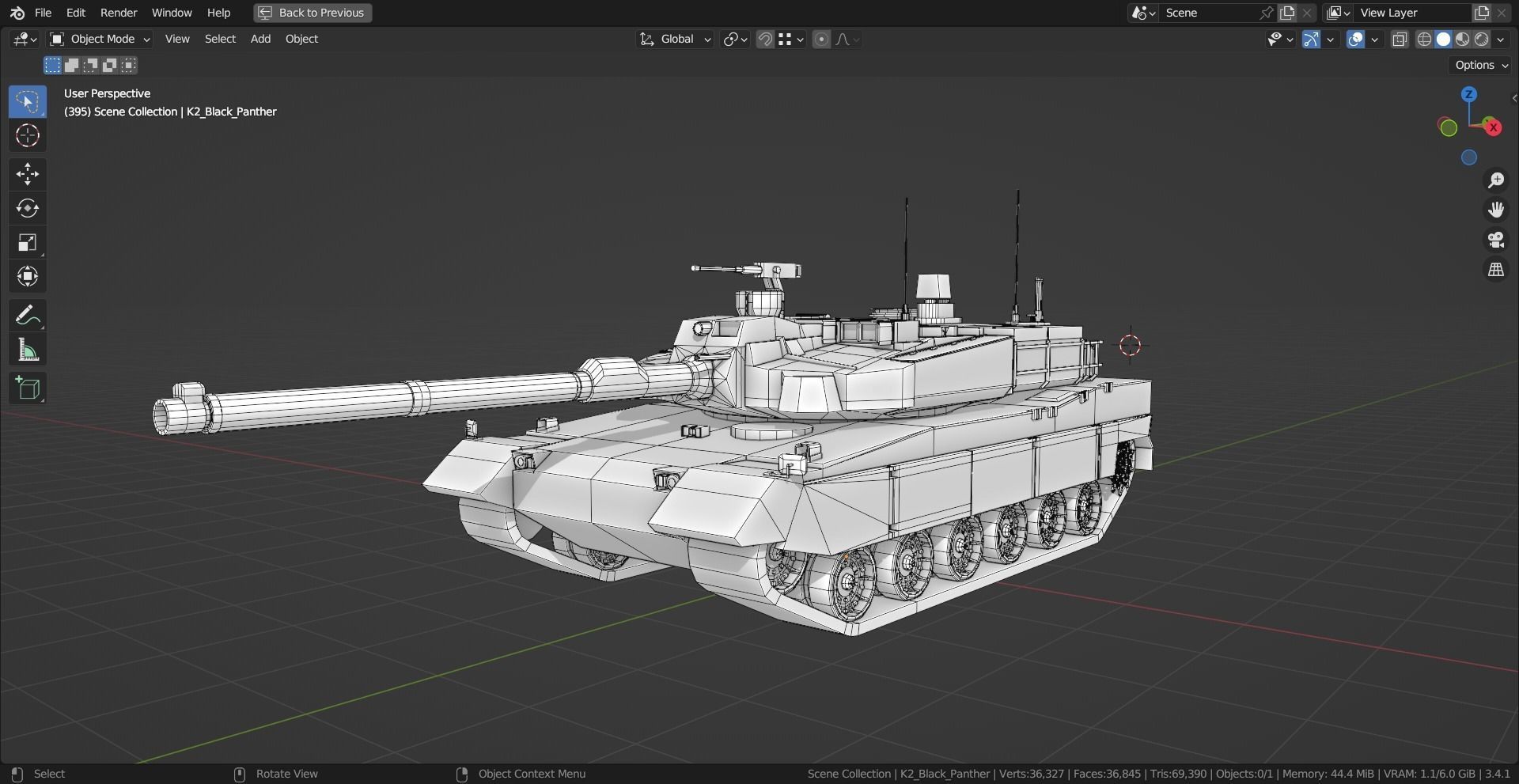Open the proportional editing falloff dropdown
This screenshot has width=1519, height=784.
pos(847,39)
